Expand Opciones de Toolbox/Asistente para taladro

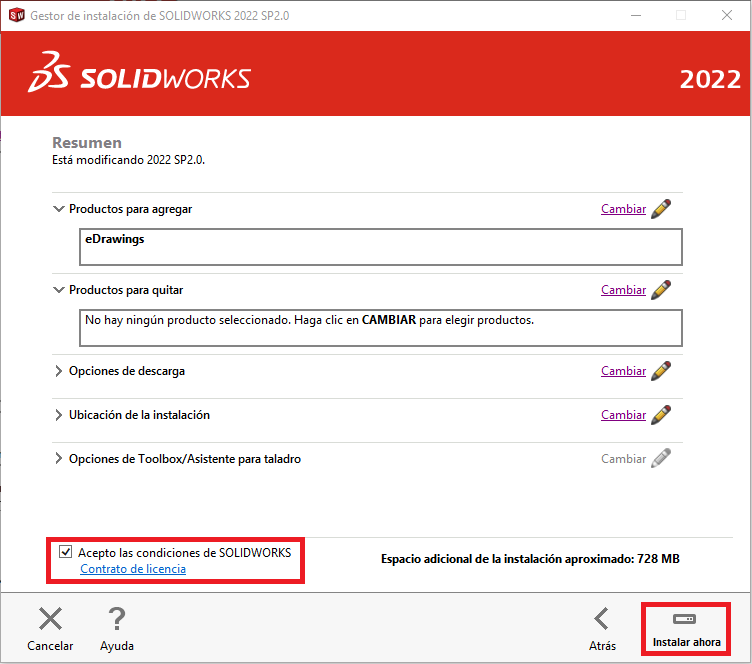[59, 459]
